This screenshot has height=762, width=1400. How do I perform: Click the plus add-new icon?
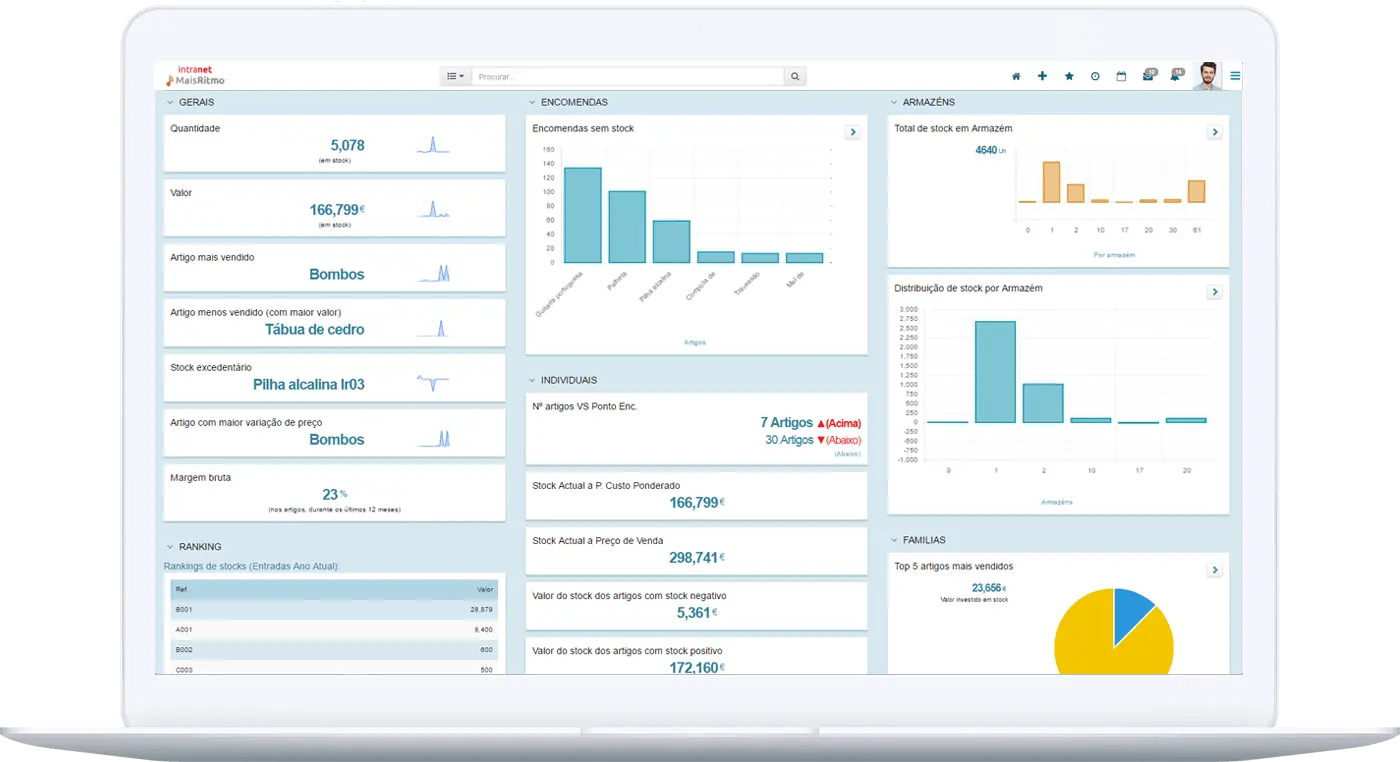pyautogui.click(x=1042, y=76)
